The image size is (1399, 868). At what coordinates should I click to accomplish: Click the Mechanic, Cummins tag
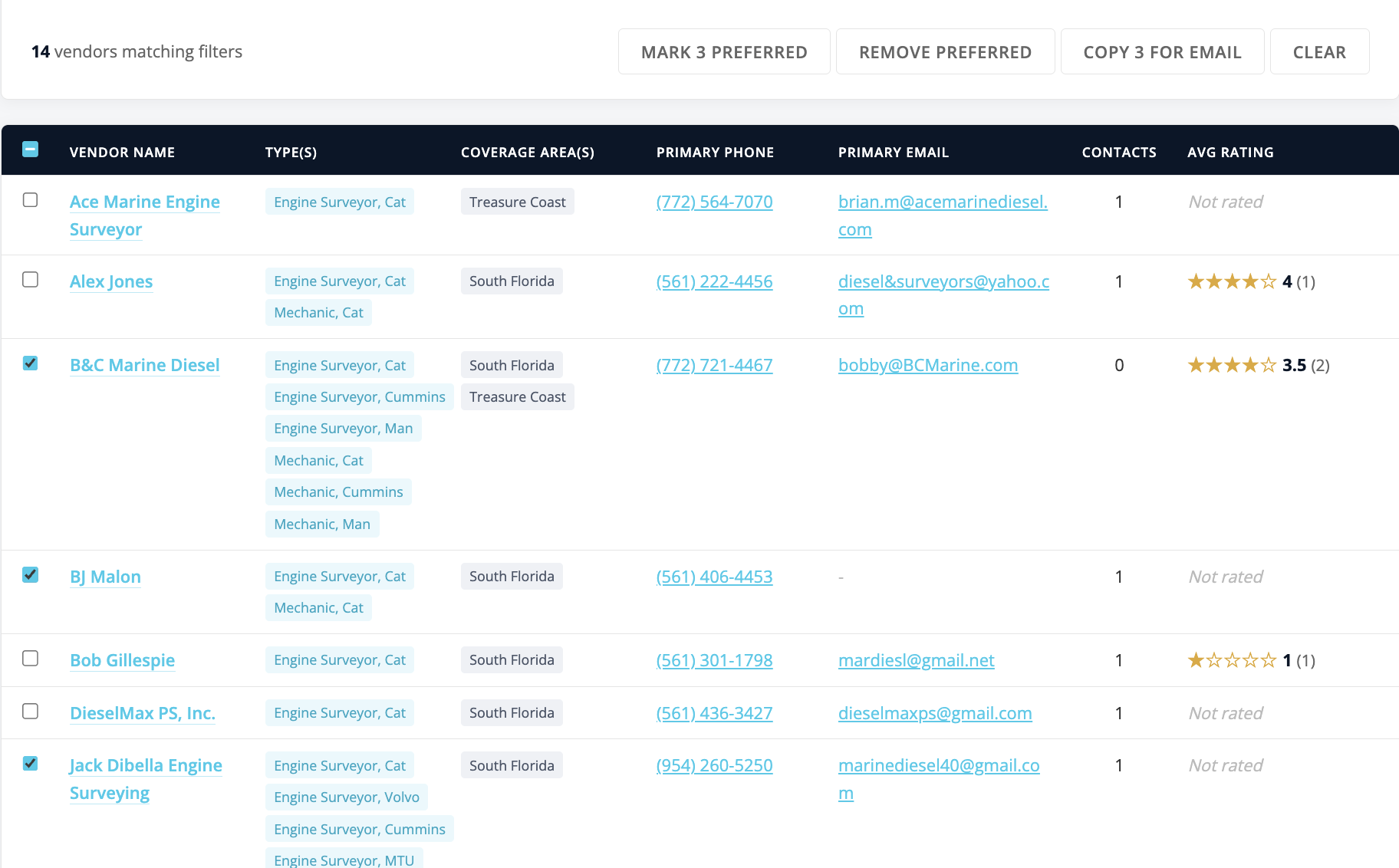click(338, 492)
